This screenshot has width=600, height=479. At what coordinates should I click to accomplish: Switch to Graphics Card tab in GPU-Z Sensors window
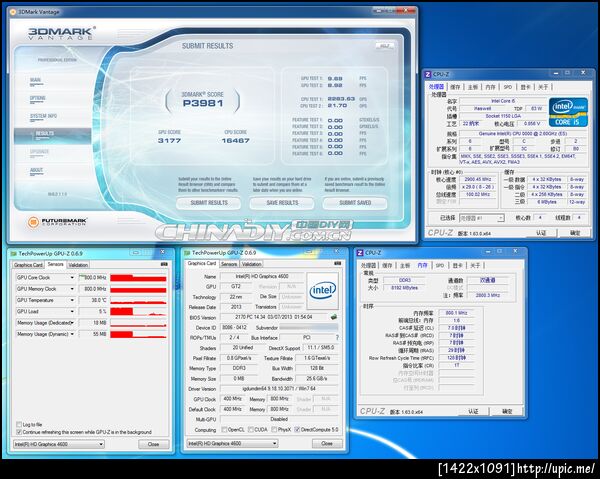(x=28, y=265)
